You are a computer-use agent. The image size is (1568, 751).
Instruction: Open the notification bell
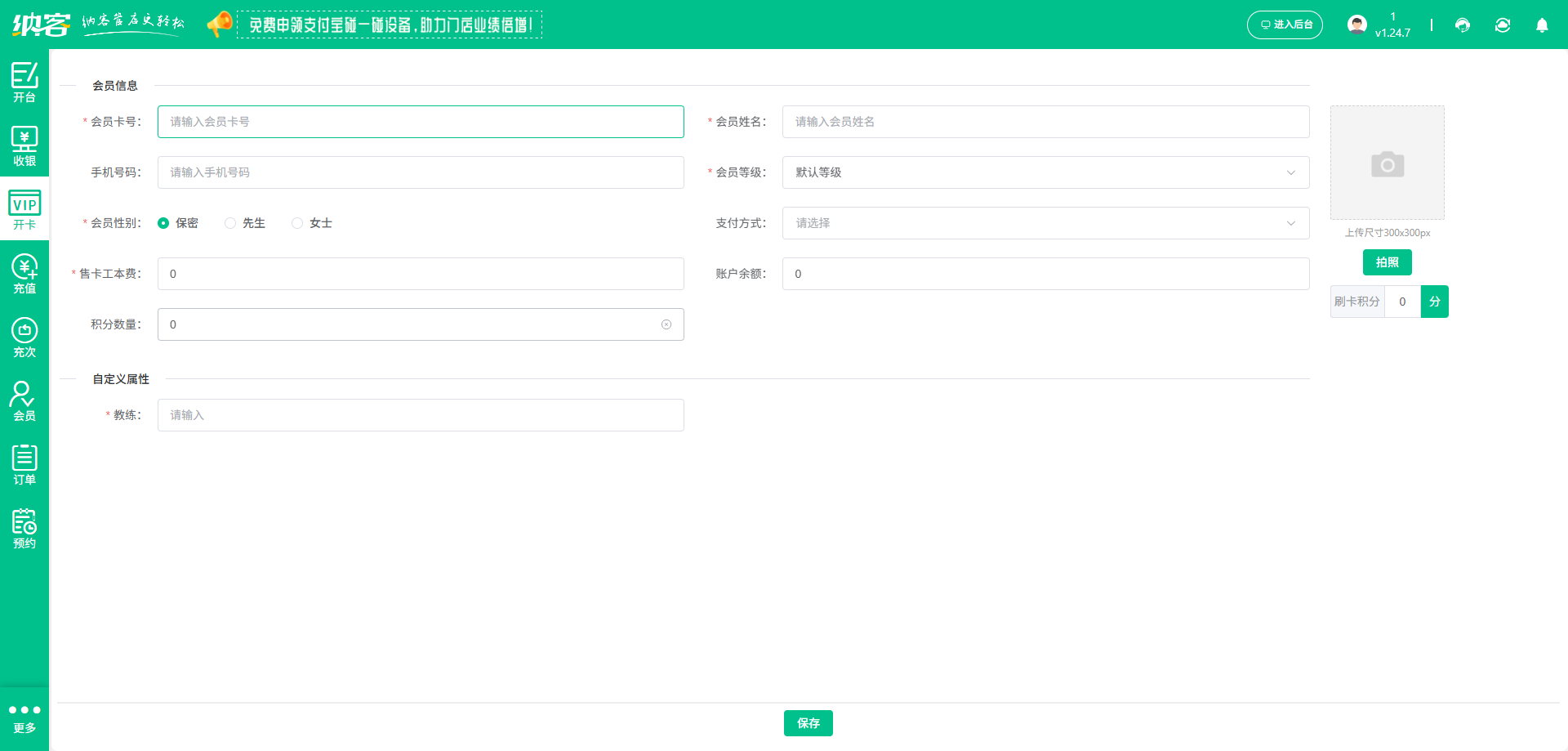(x=1542, y=25)
